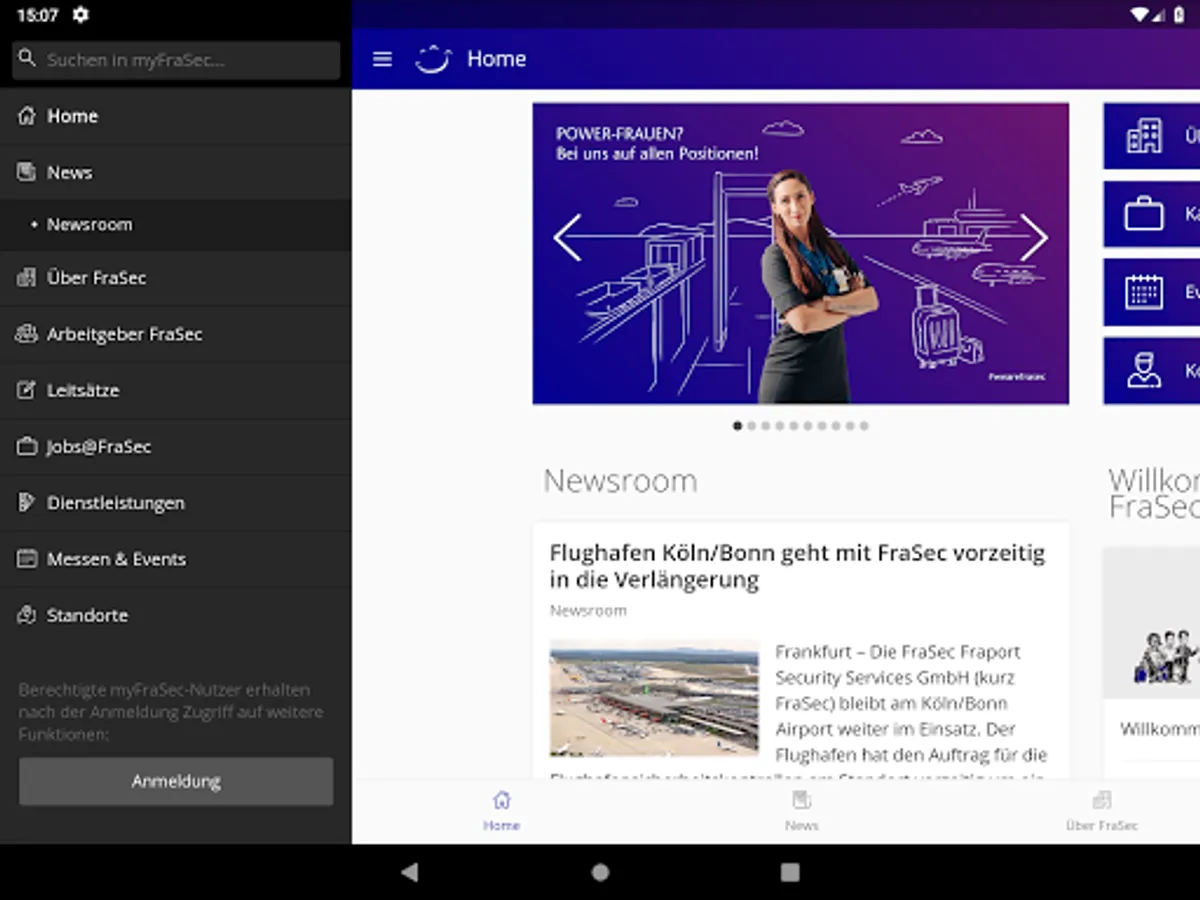Click the Dienstleistungen icon in sidebar

(x=27, y=503)
